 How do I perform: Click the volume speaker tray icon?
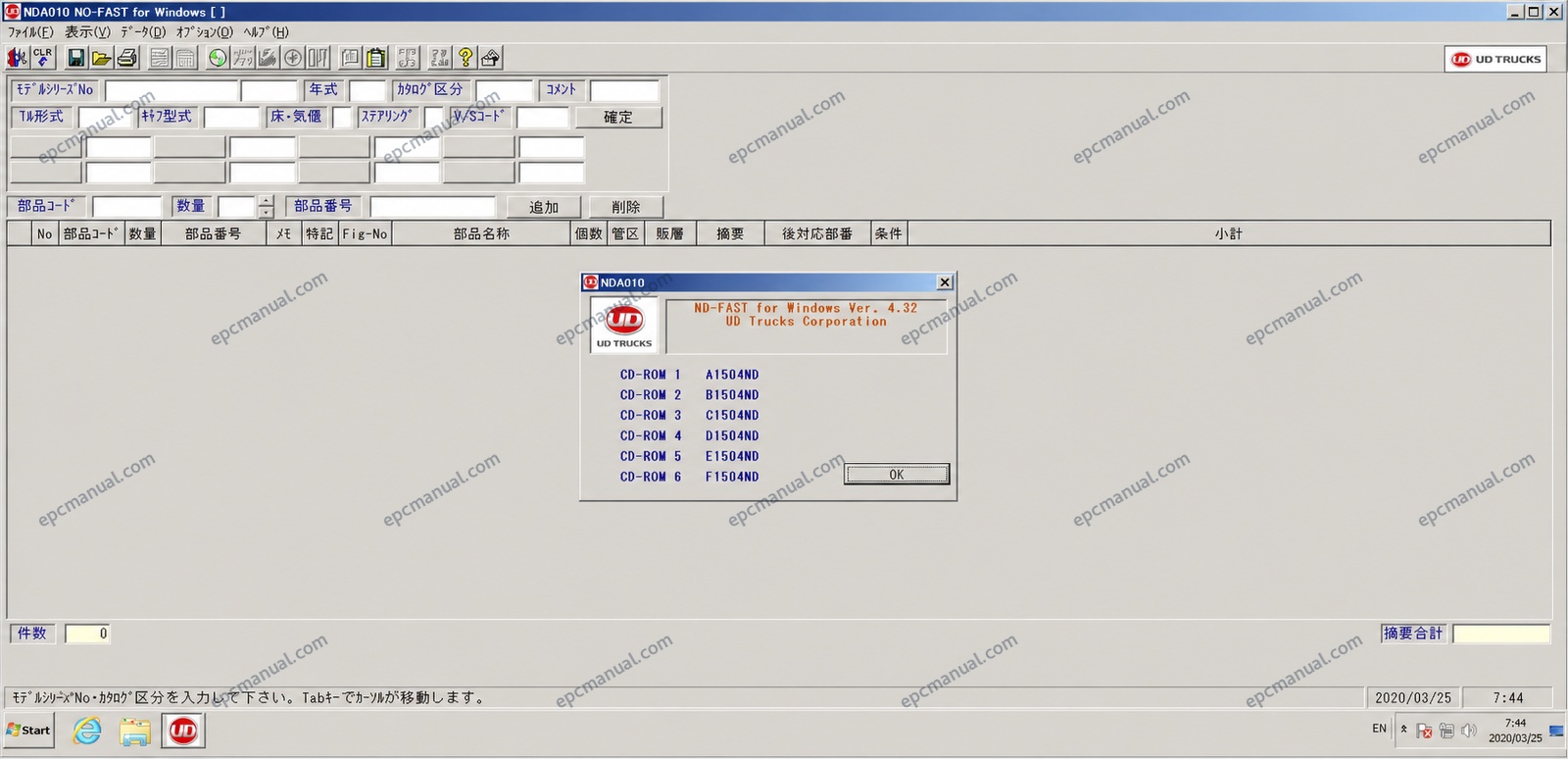[1468, 731]
